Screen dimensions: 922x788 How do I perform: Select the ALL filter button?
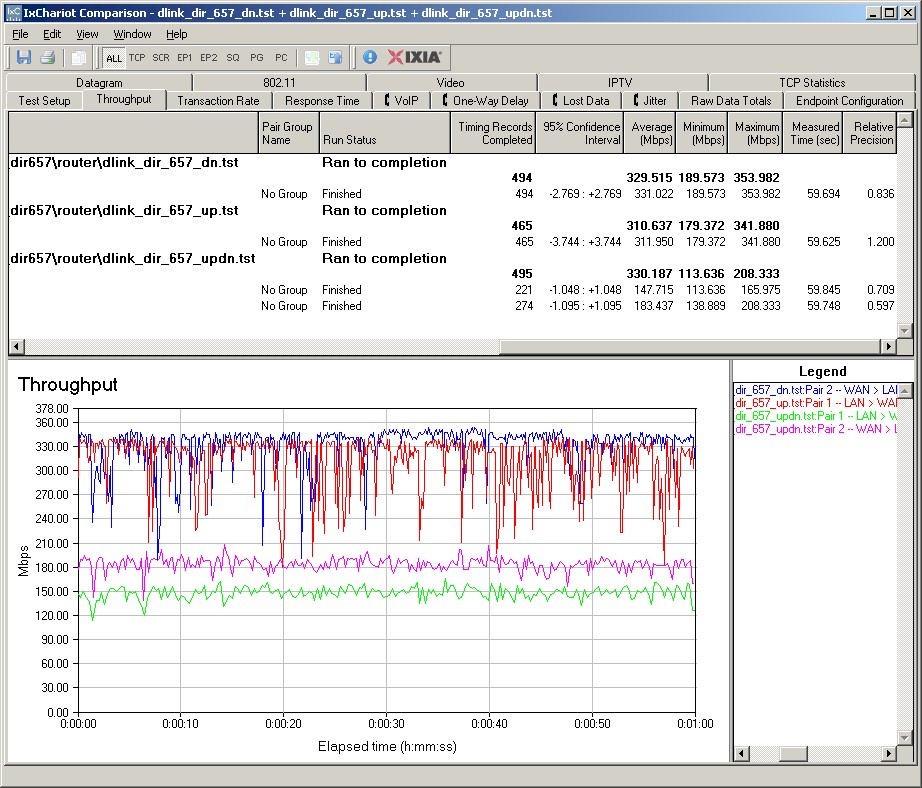pos(113,58)
